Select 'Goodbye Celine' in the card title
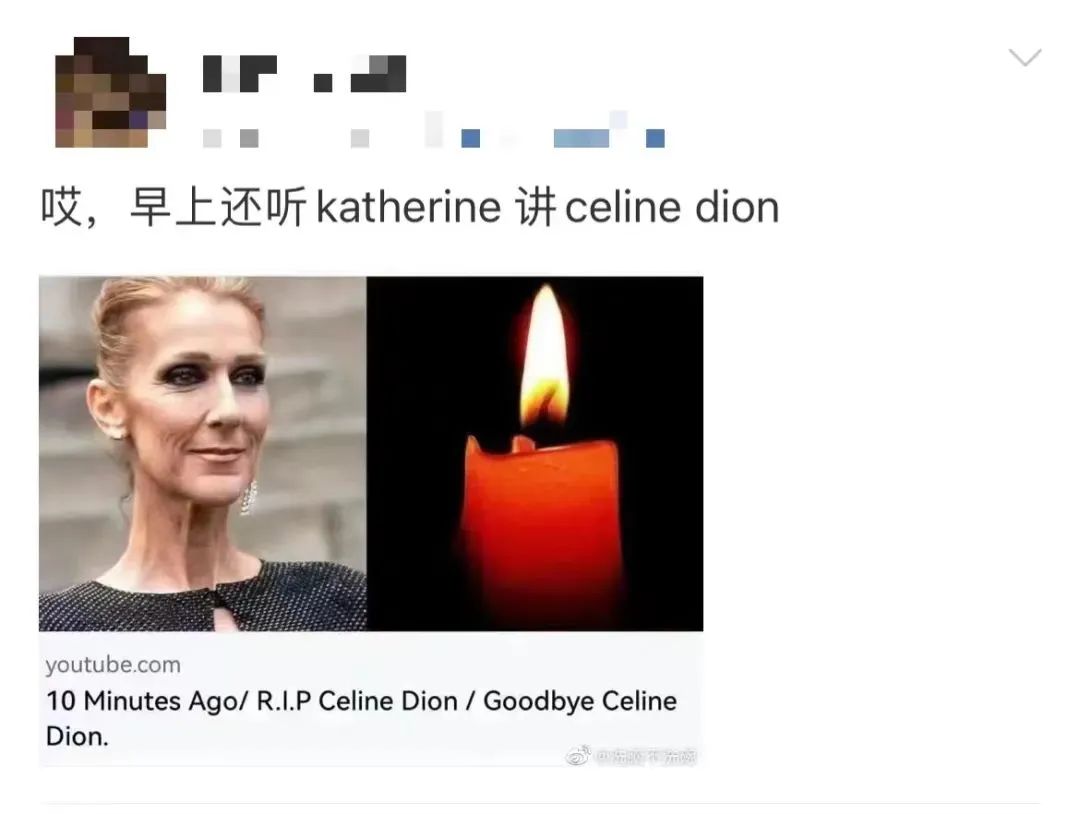Viewport: 1080px width, 814px height. pos(580,701)
